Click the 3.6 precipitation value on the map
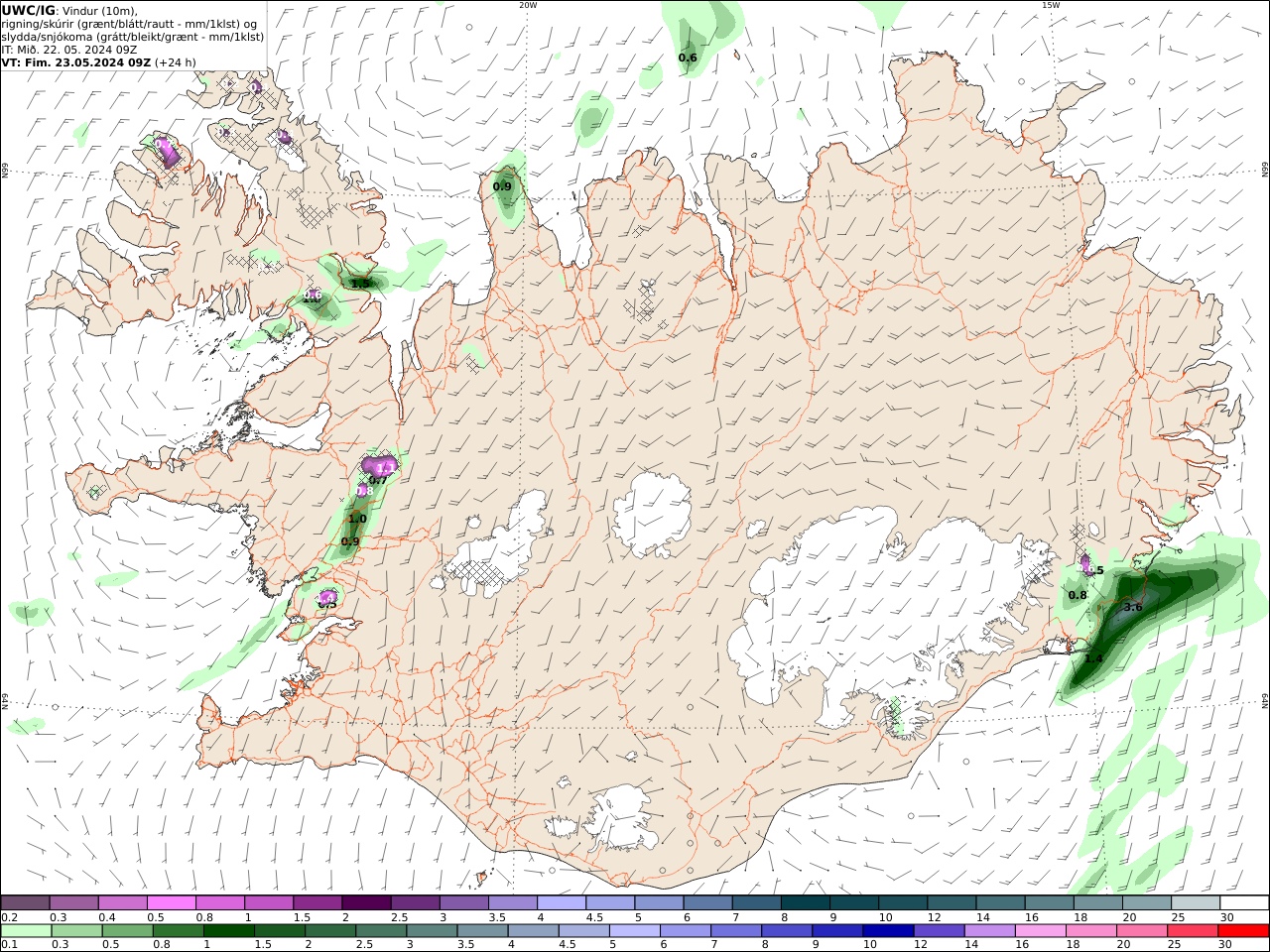 (x=1132, y=607)
